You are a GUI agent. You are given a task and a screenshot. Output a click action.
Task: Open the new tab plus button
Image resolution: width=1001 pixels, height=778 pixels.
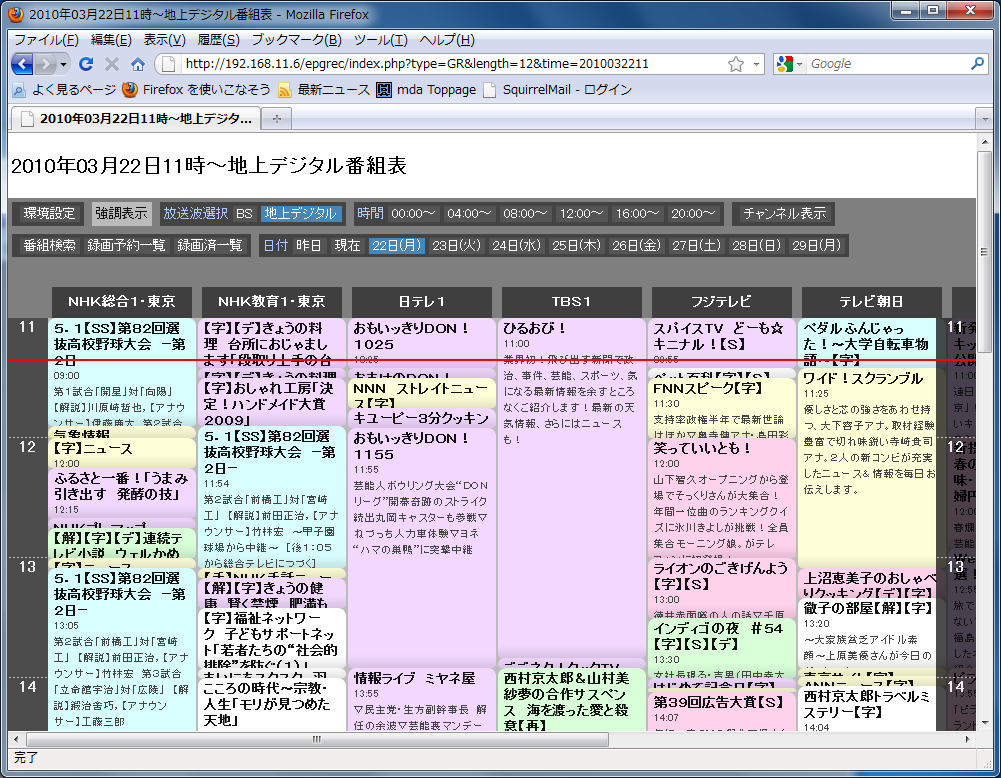276,119
